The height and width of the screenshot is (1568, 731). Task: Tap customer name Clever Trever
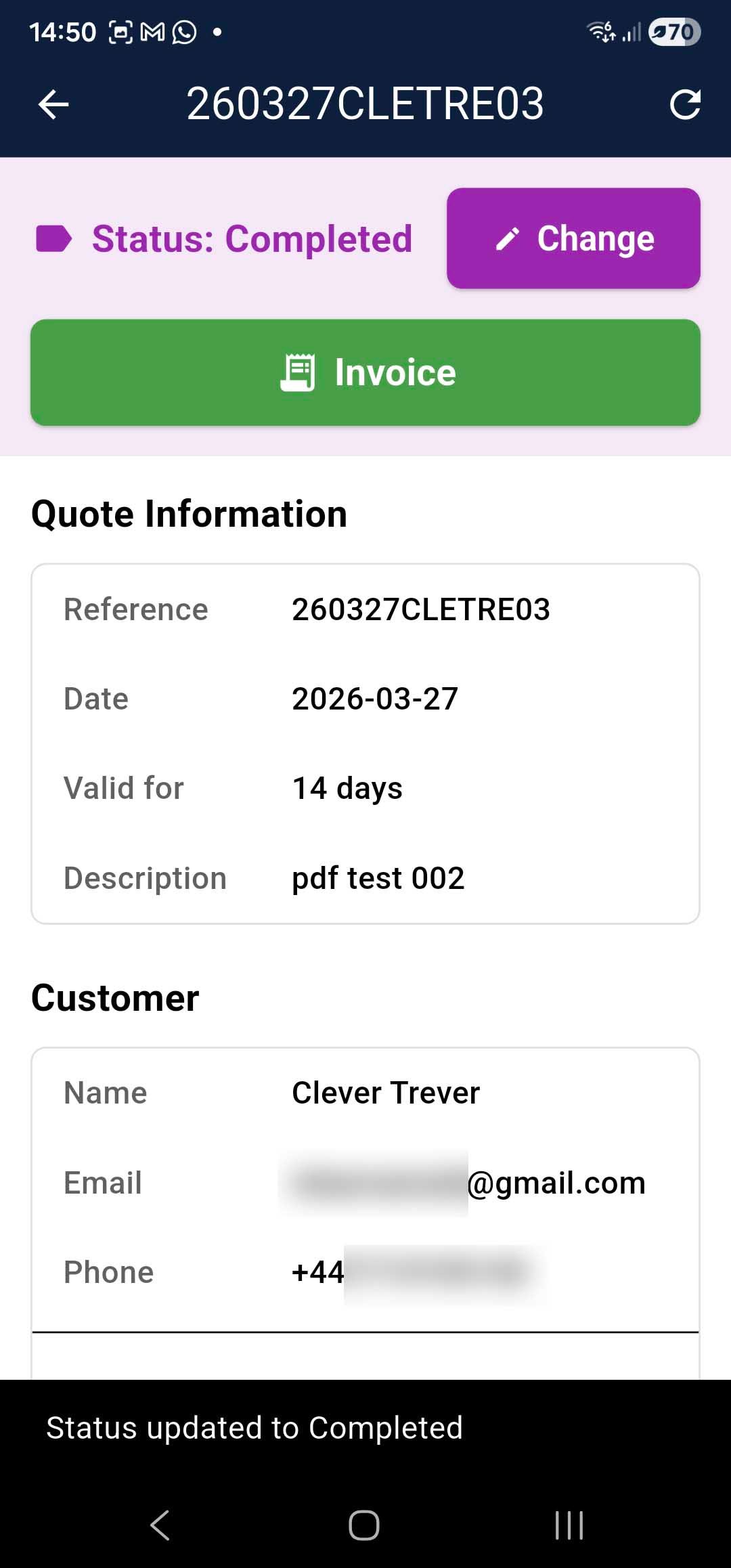click(x=384, y=1091)
